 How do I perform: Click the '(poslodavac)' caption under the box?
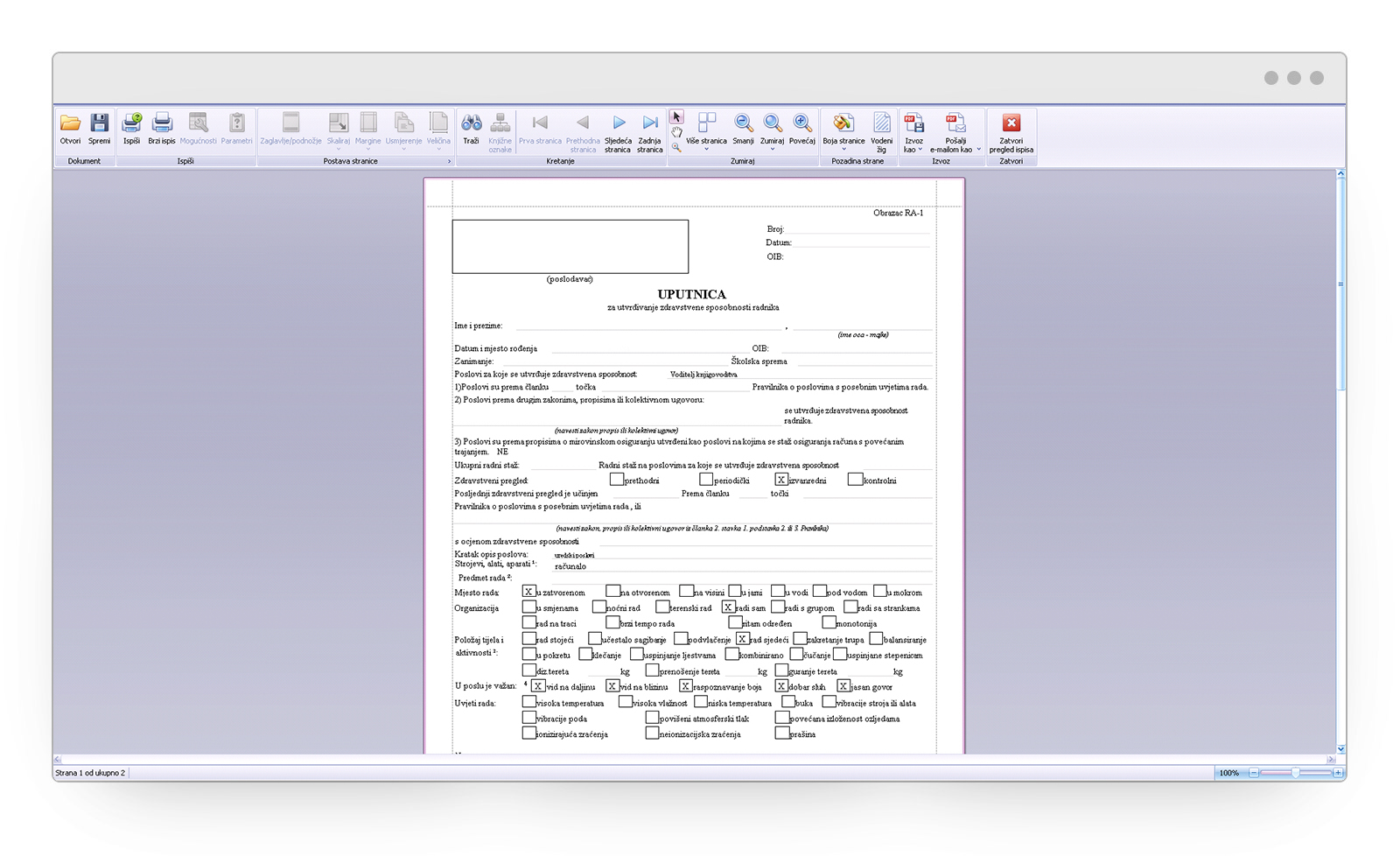tap(570, 279)
